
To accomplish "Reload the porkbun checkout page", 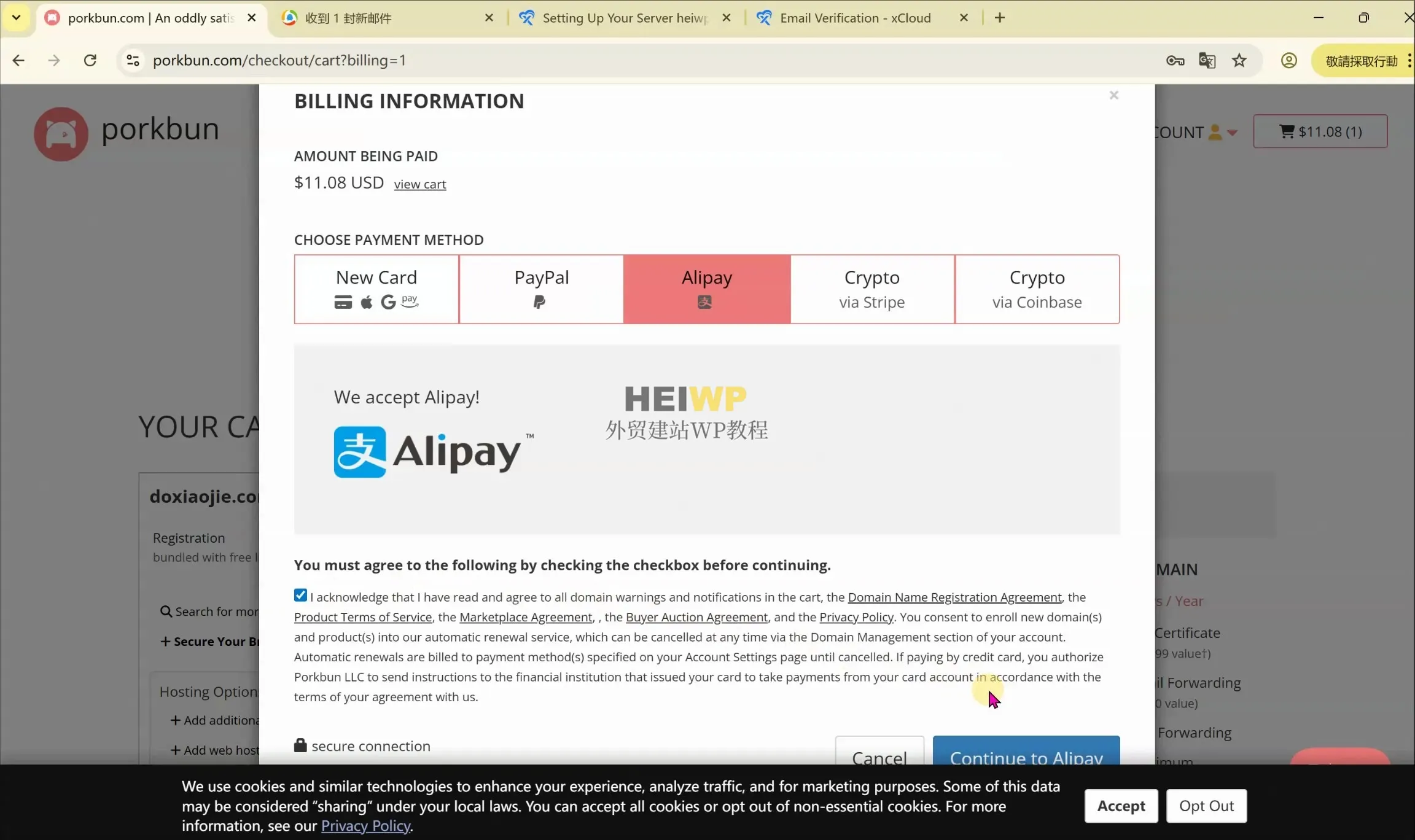I will click(90, 60).
